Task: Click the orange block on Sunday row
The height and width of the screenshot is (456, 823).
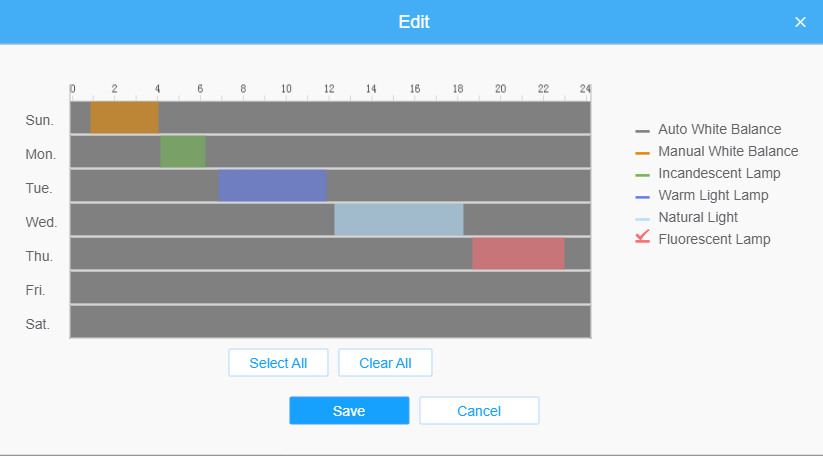Action: pos(124,118)
